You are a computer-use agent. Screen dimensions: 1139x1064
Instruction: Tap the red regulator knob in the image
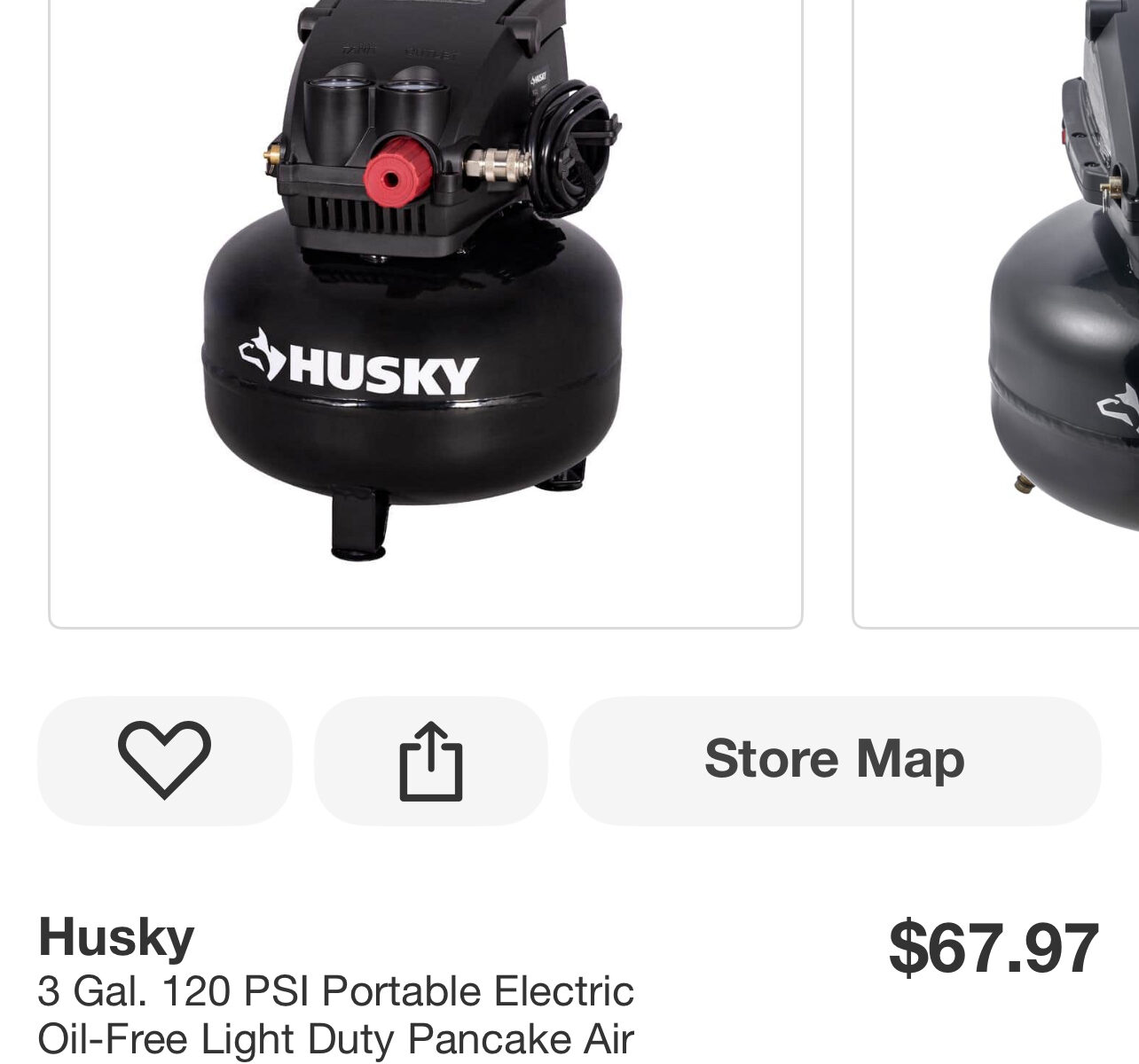point(397,171)
